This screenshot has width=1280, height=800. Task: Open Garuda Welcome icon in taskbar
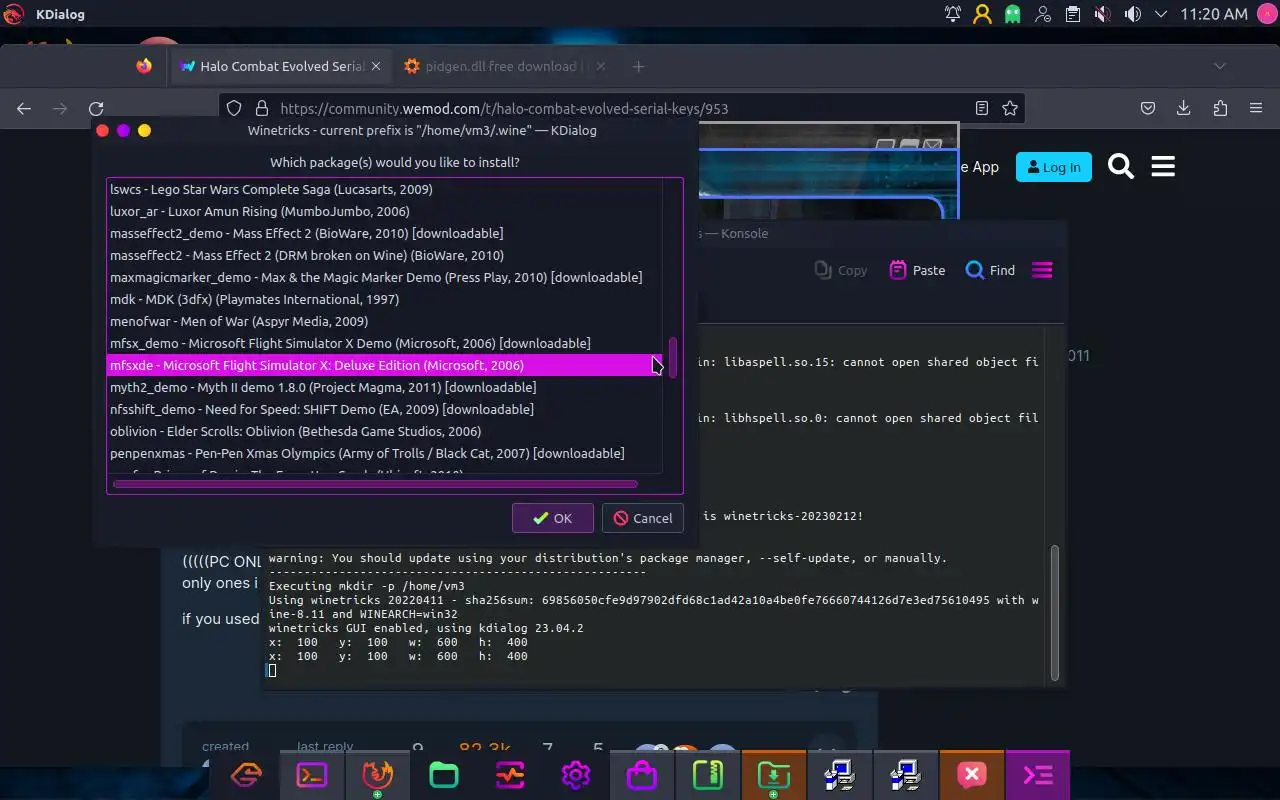pyautogui.click(x=246, y=775)
